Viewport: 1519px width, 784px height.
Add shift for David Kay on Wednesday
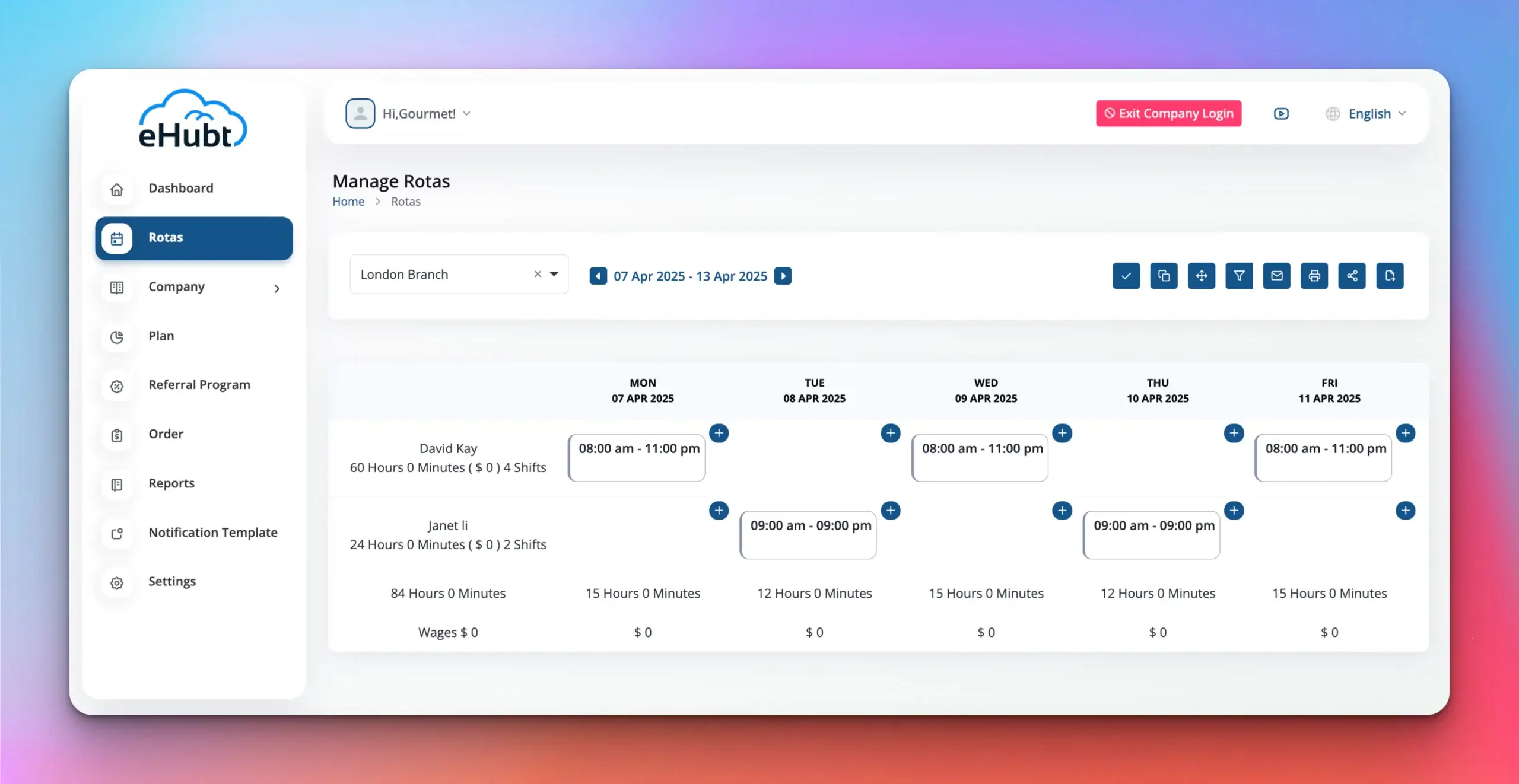[x=1062, y=433]
